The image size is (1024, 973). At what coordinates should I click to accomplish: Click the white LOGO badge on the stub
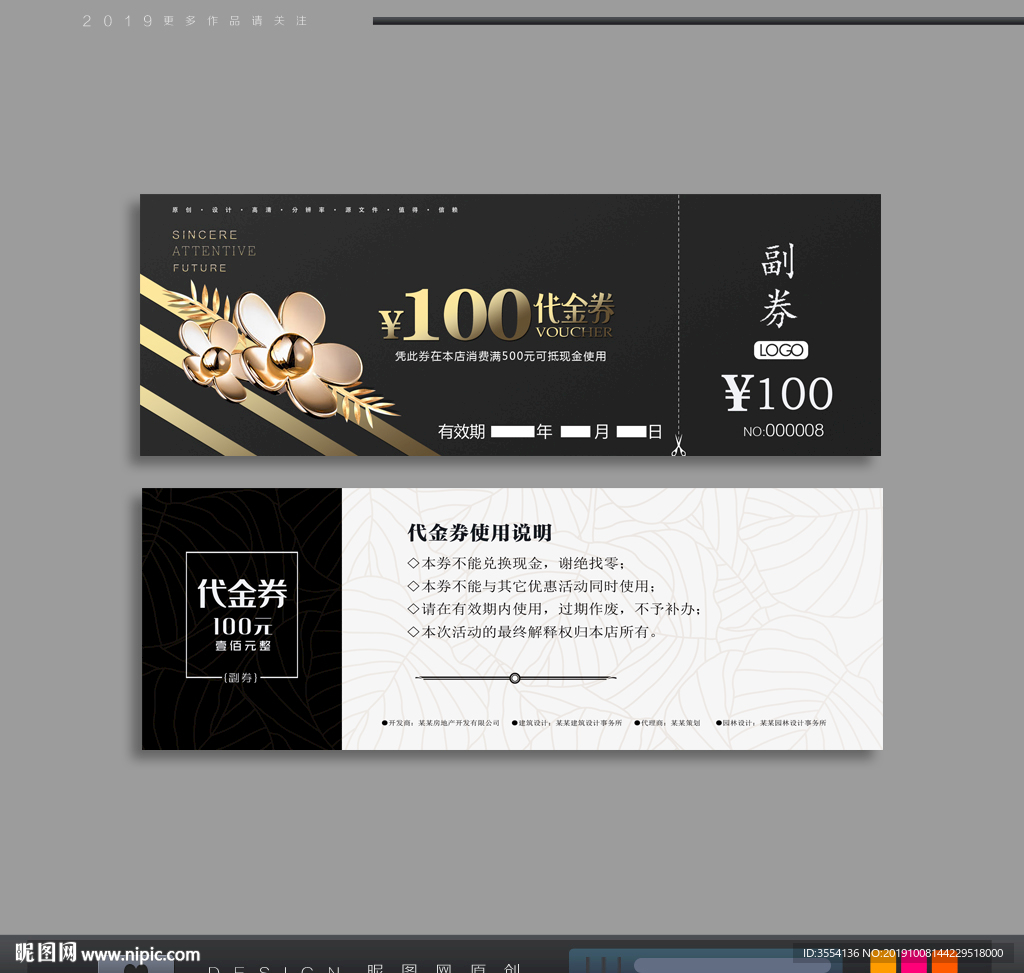[x=781, y=350]
